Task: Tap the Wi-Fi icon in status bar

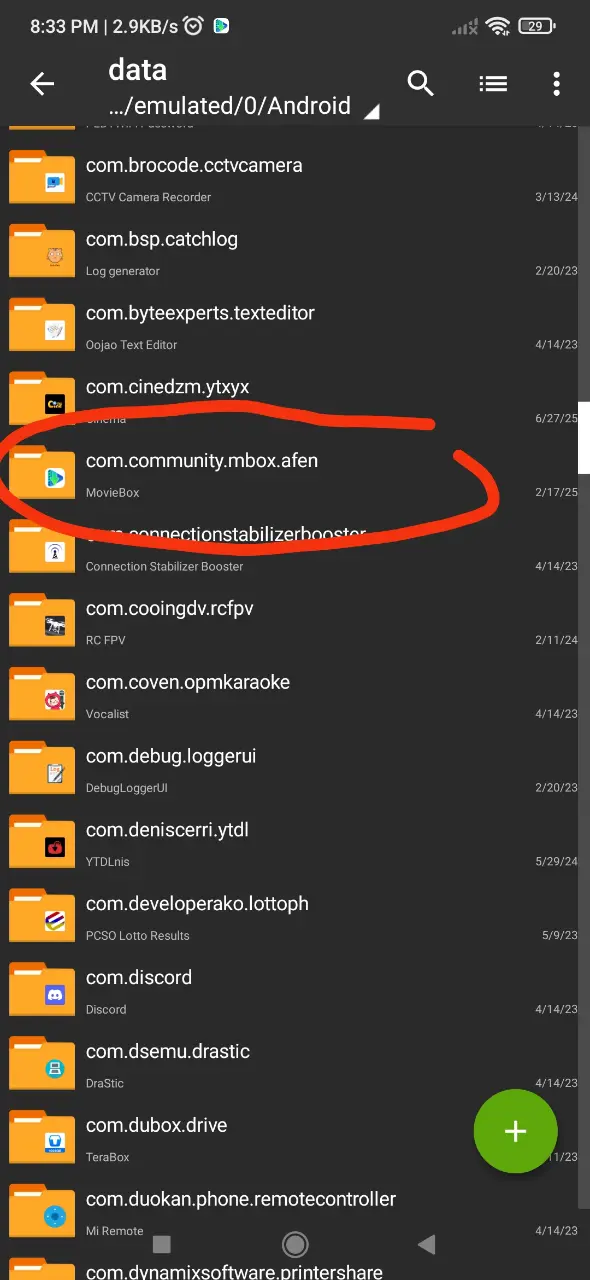Action: click(499, 27)
